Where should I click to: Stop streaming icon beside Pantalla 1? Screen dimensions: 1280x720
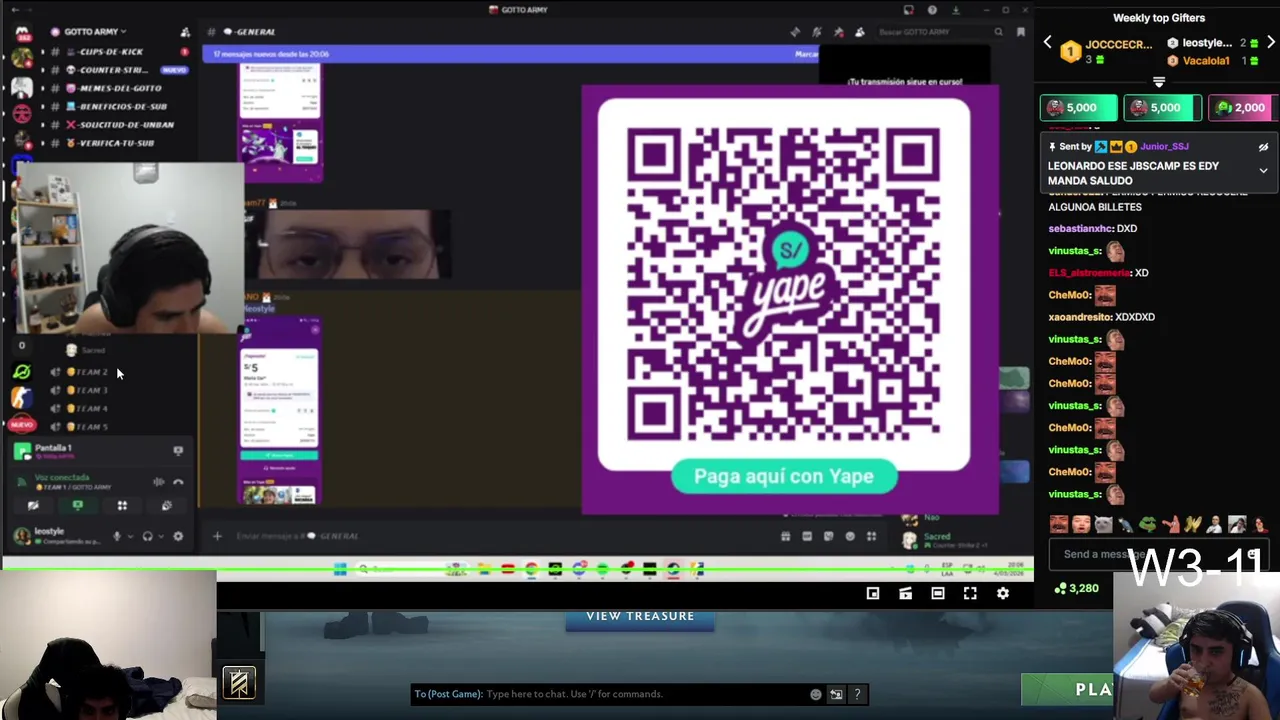point(178,451)
